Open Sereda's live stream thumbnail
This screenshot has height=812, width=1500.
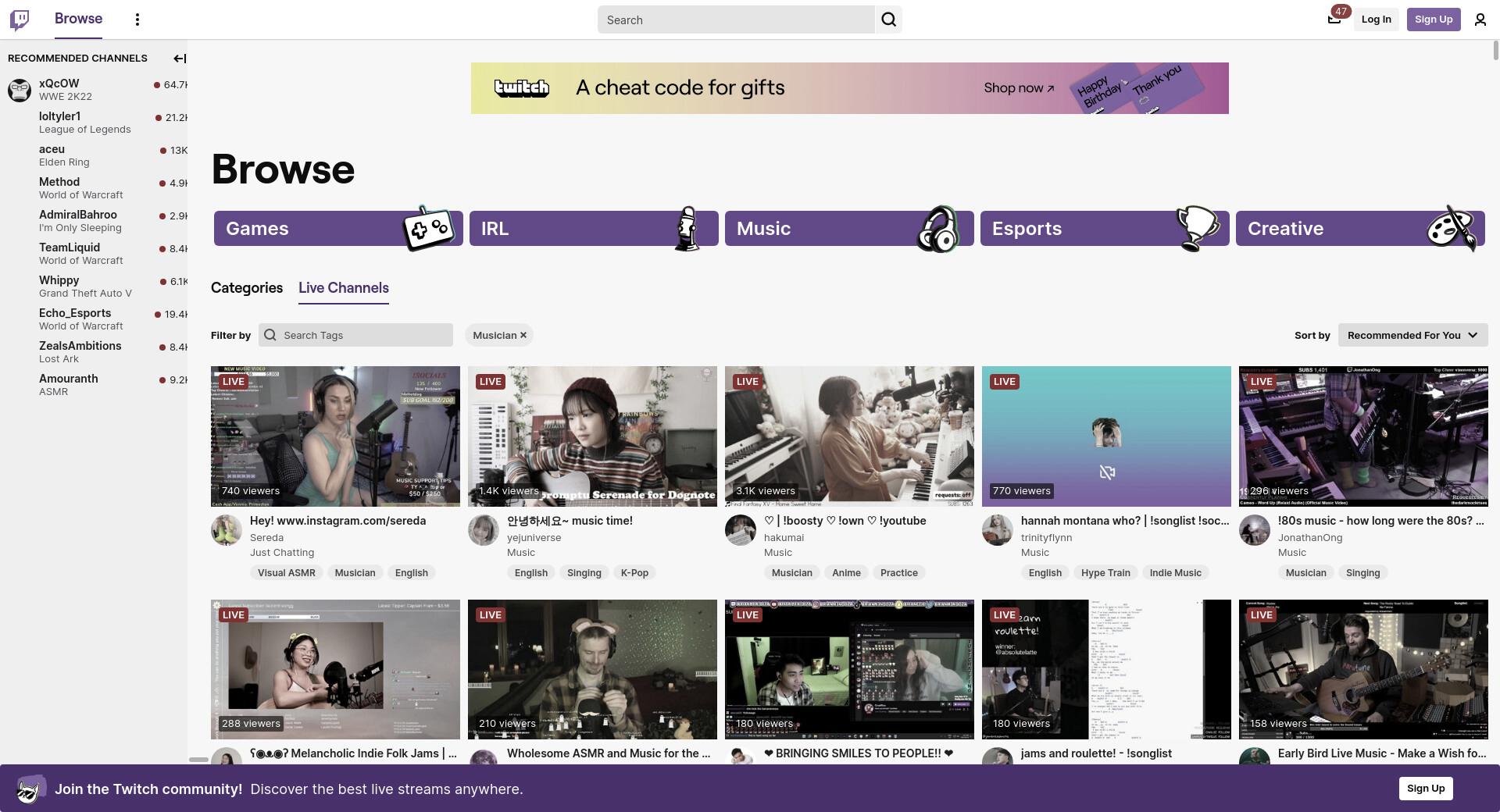pos(335,436)
